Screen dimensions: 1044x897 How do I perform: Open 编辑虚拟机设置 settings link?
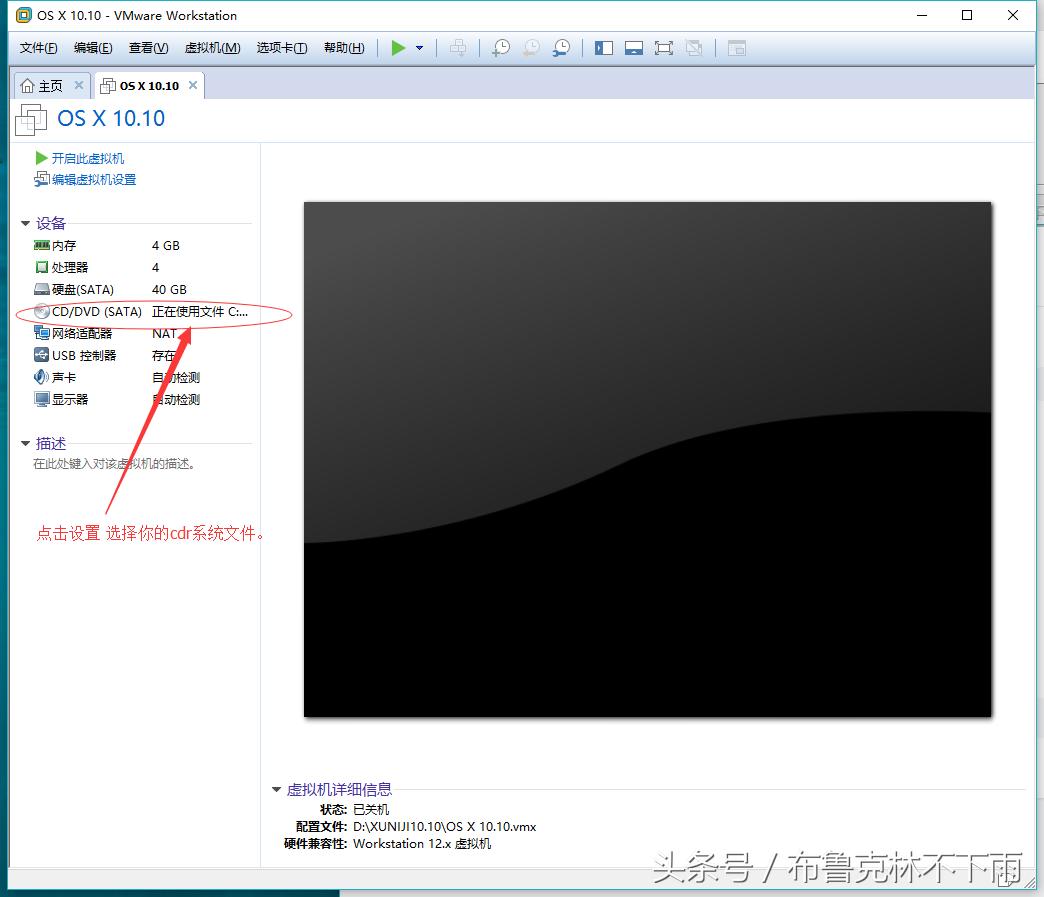click(92, 179)
